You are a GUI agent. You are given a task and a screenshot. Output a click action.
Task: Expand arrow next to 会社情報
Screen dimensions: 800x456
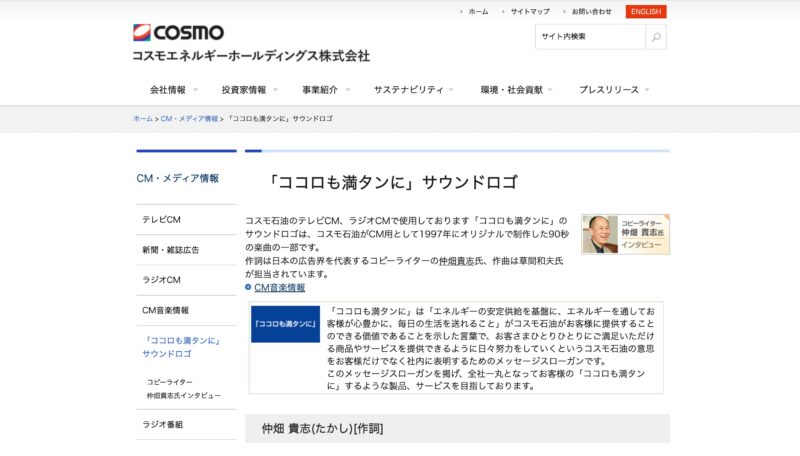coord(195,90)
